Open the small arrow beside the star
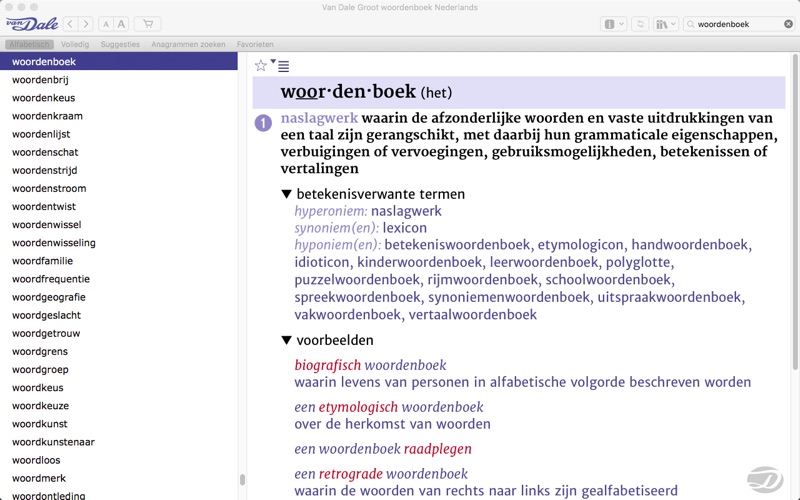 (x=273, y=61)
